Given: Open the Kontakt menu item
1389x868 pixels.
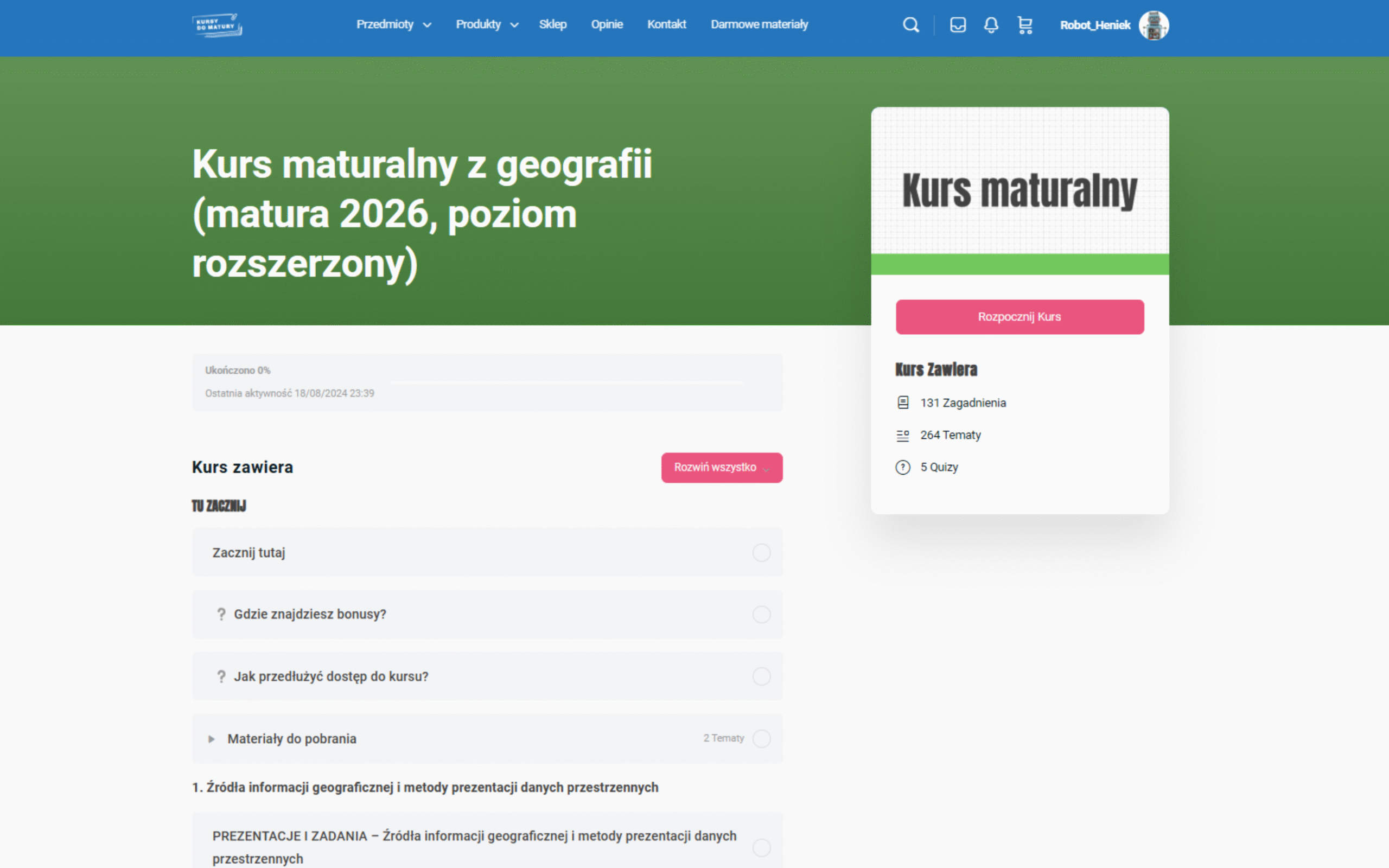Looking at the screenshot, I should tap(666, 24).
